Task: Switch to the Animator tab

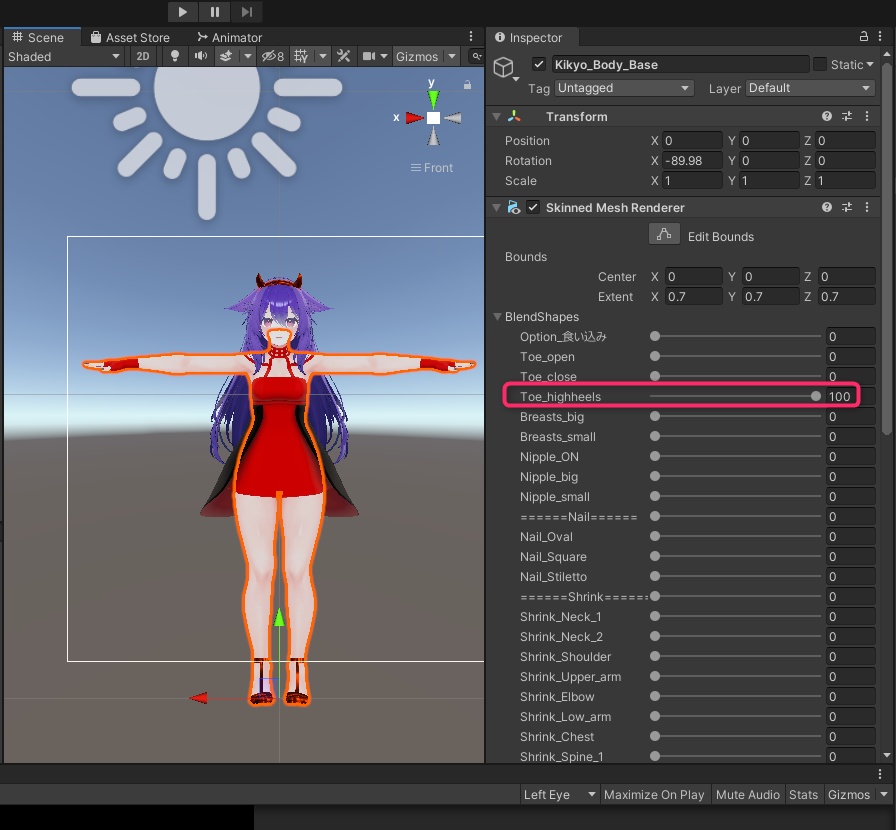Action: click(x=229, y=37)
